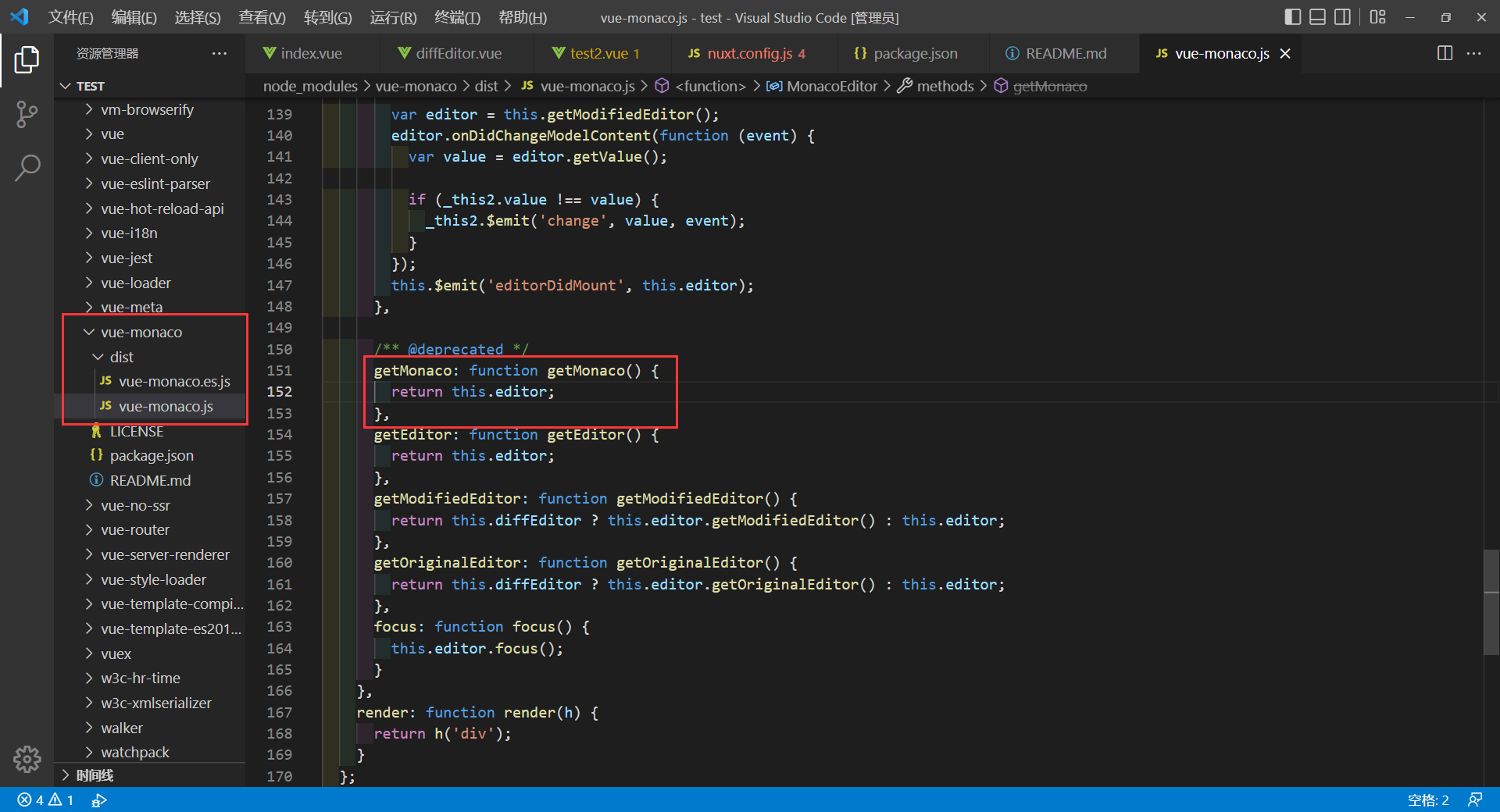Switch to the README.md tab
This screenshot has height=812, width=1500.
pos(1063,53)
